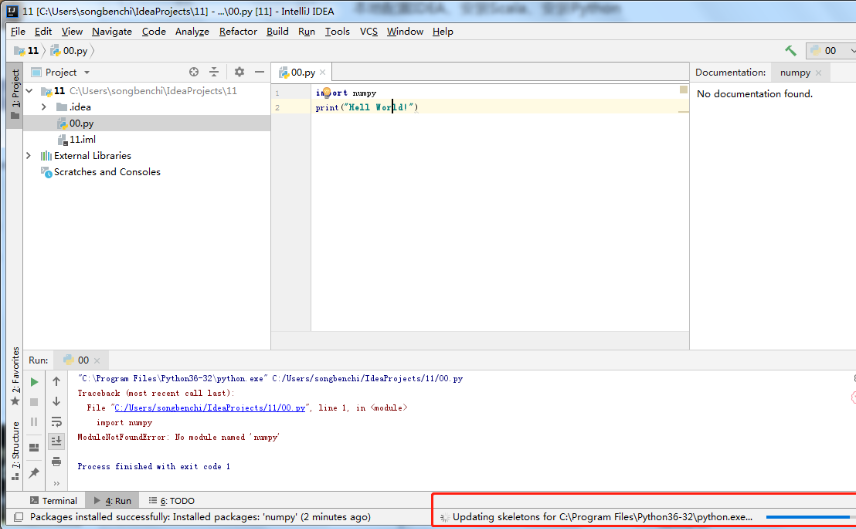Select Scratches and Consoles

click(x=106, y=172)
